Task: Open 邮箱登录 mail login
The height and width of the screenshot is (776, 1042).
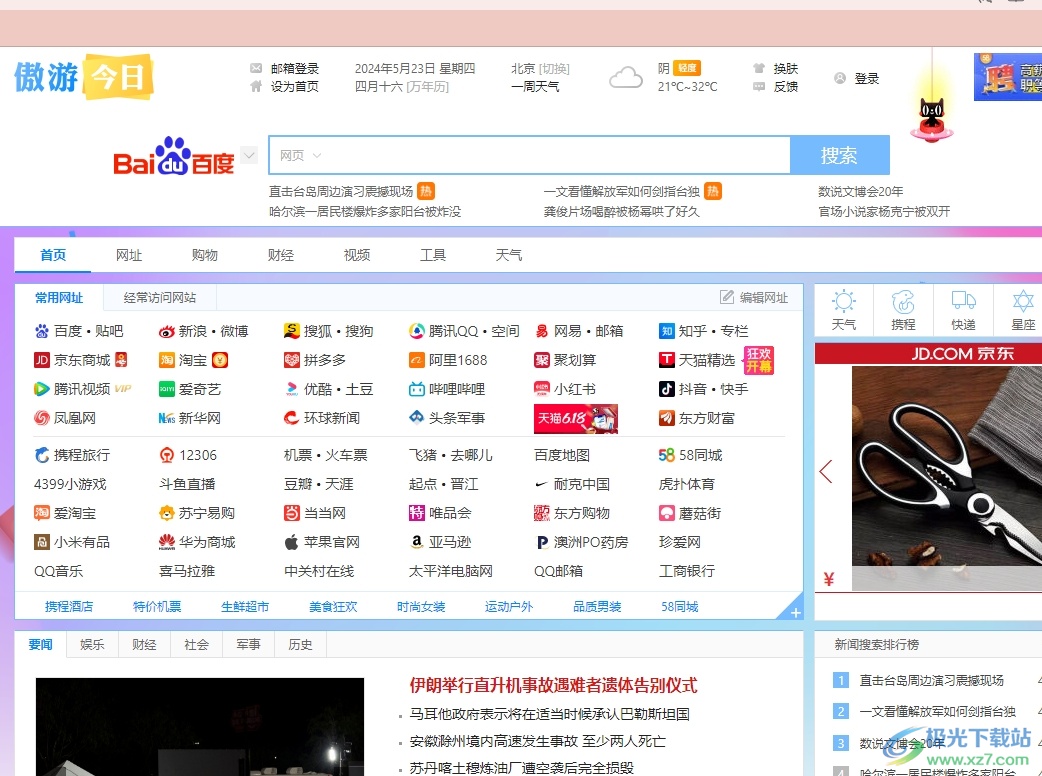Action: point(294,68)
